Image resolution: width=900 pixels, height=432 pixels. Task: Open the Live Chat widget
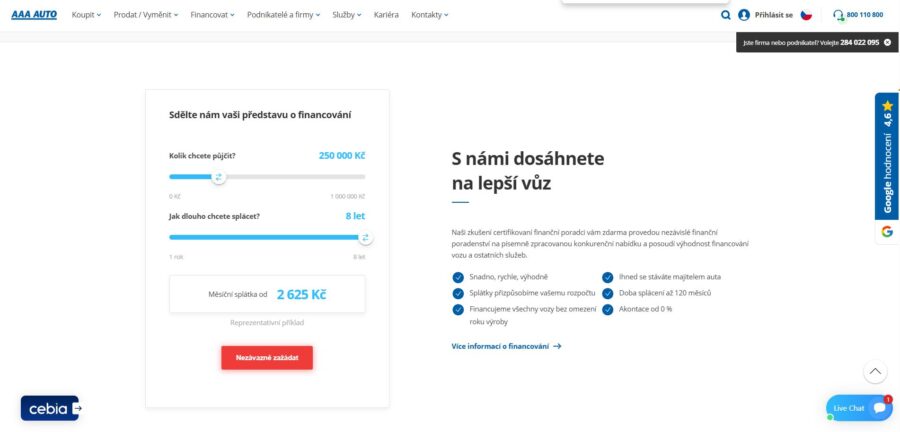coord(859,408)
